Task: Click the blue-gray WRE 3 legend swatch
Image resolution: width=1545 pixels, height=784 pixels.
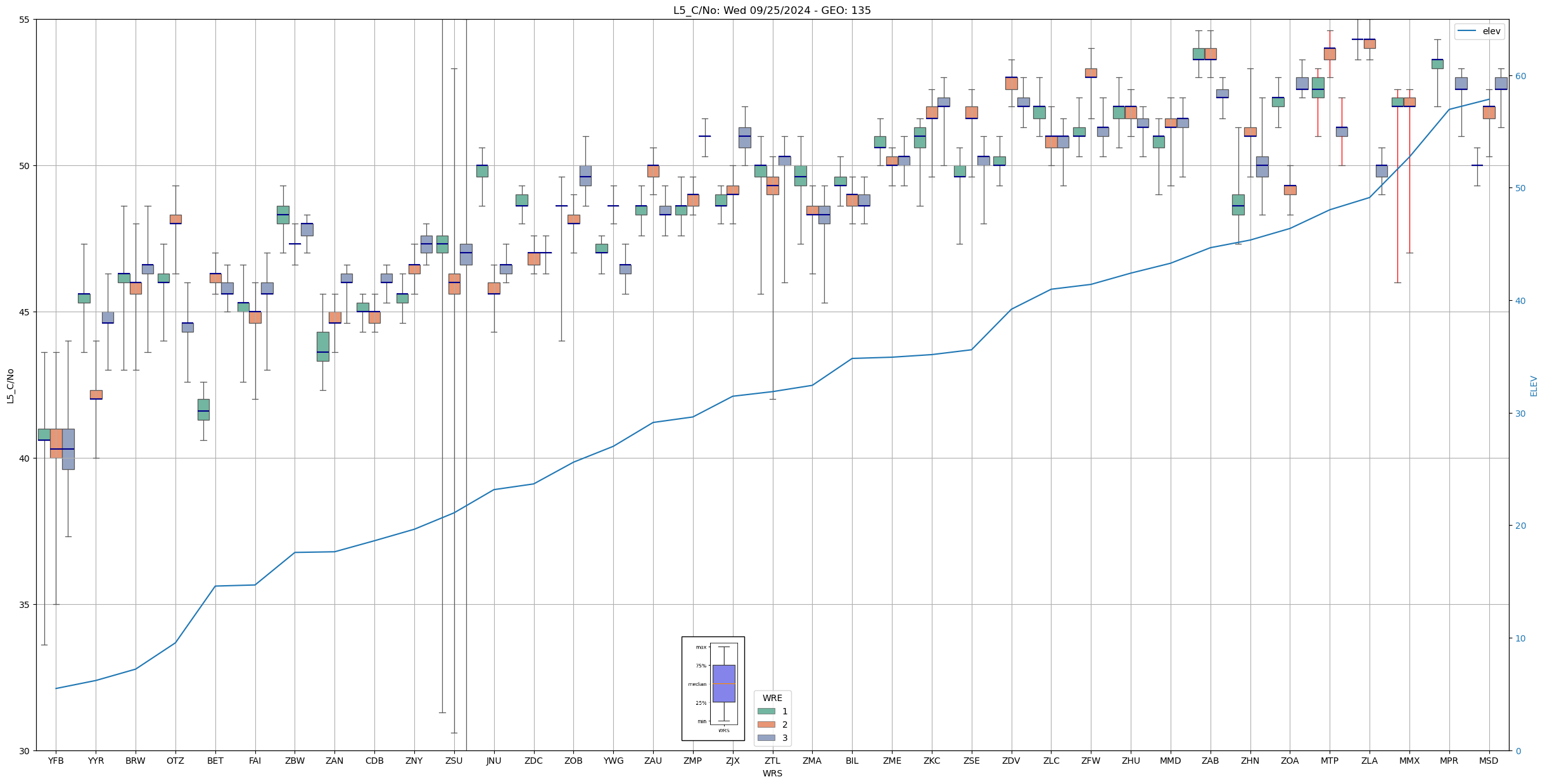Action: pyautogui.click(x=766, y=738)
